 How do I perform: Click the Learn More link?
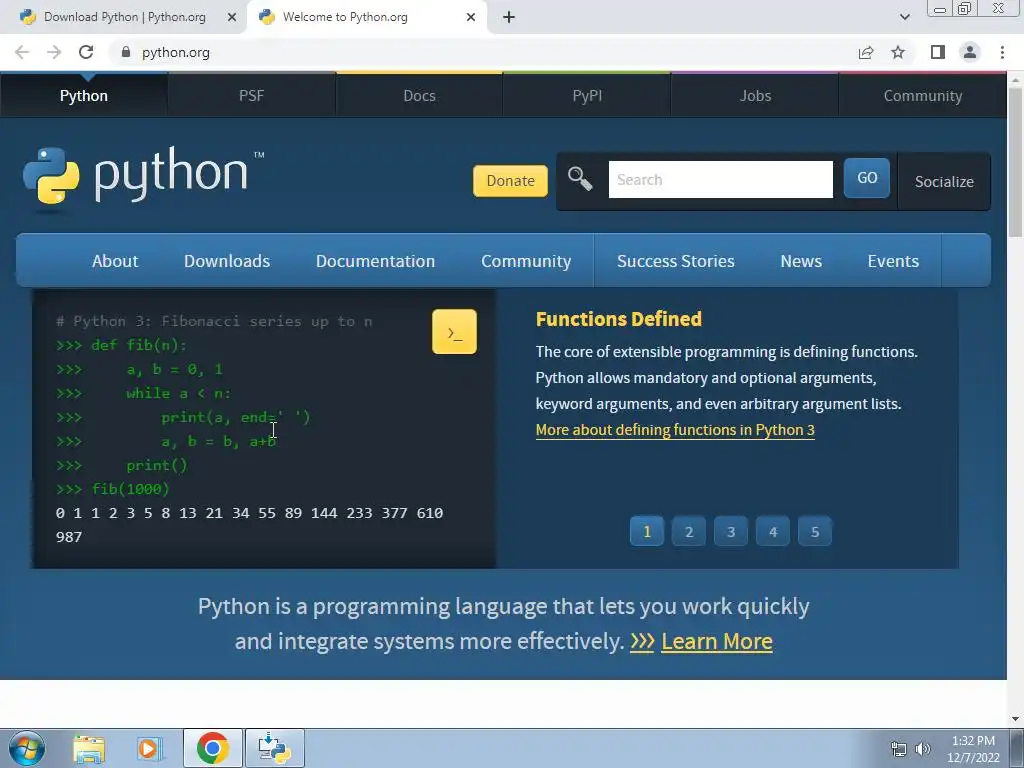(x=716, y=641)
